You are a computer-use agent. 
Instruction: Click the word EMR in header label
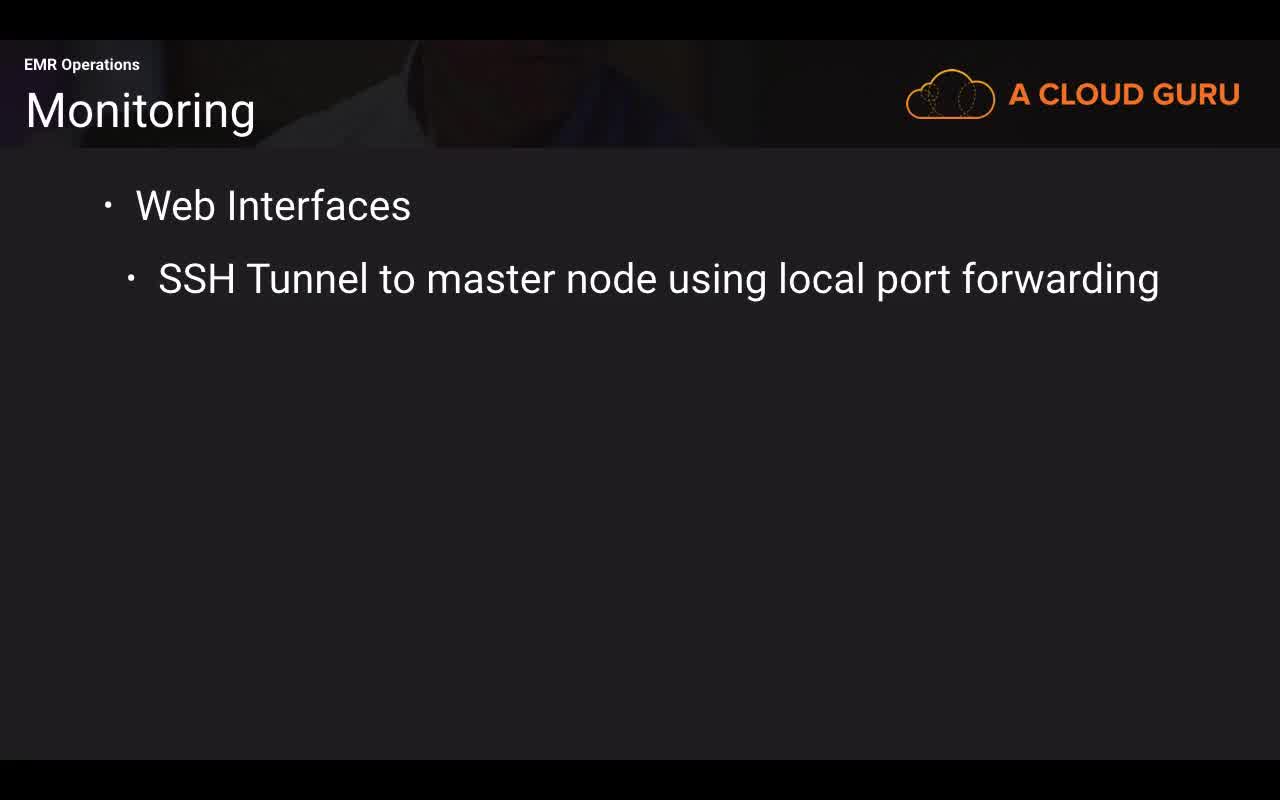pos(40,65)
